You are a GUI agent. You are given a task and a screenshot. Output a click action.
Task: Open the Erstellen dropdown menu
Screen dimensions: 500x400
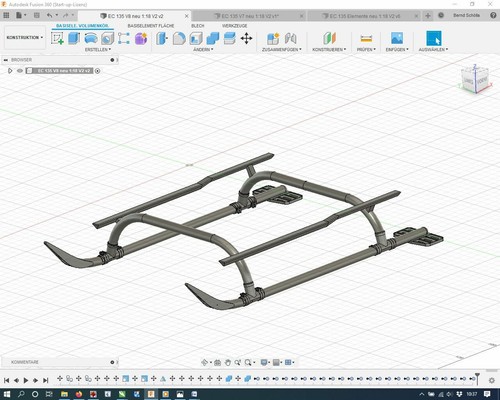click(98, 49)
